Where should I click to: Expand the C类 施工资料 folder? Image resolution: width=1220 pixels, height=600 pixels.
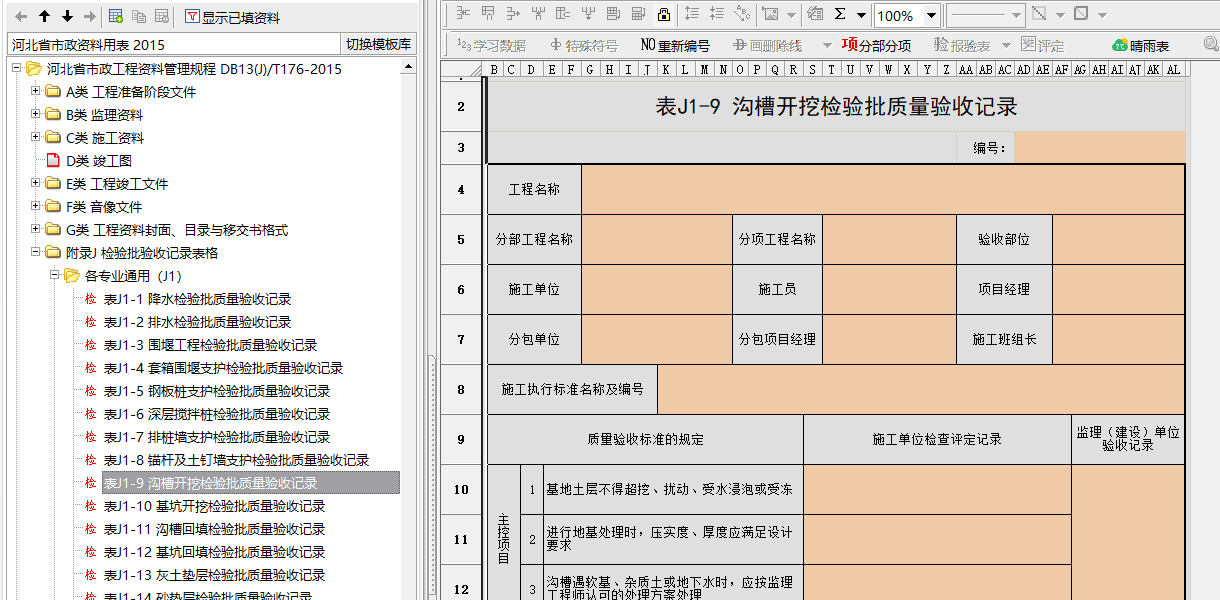point(36,138)
